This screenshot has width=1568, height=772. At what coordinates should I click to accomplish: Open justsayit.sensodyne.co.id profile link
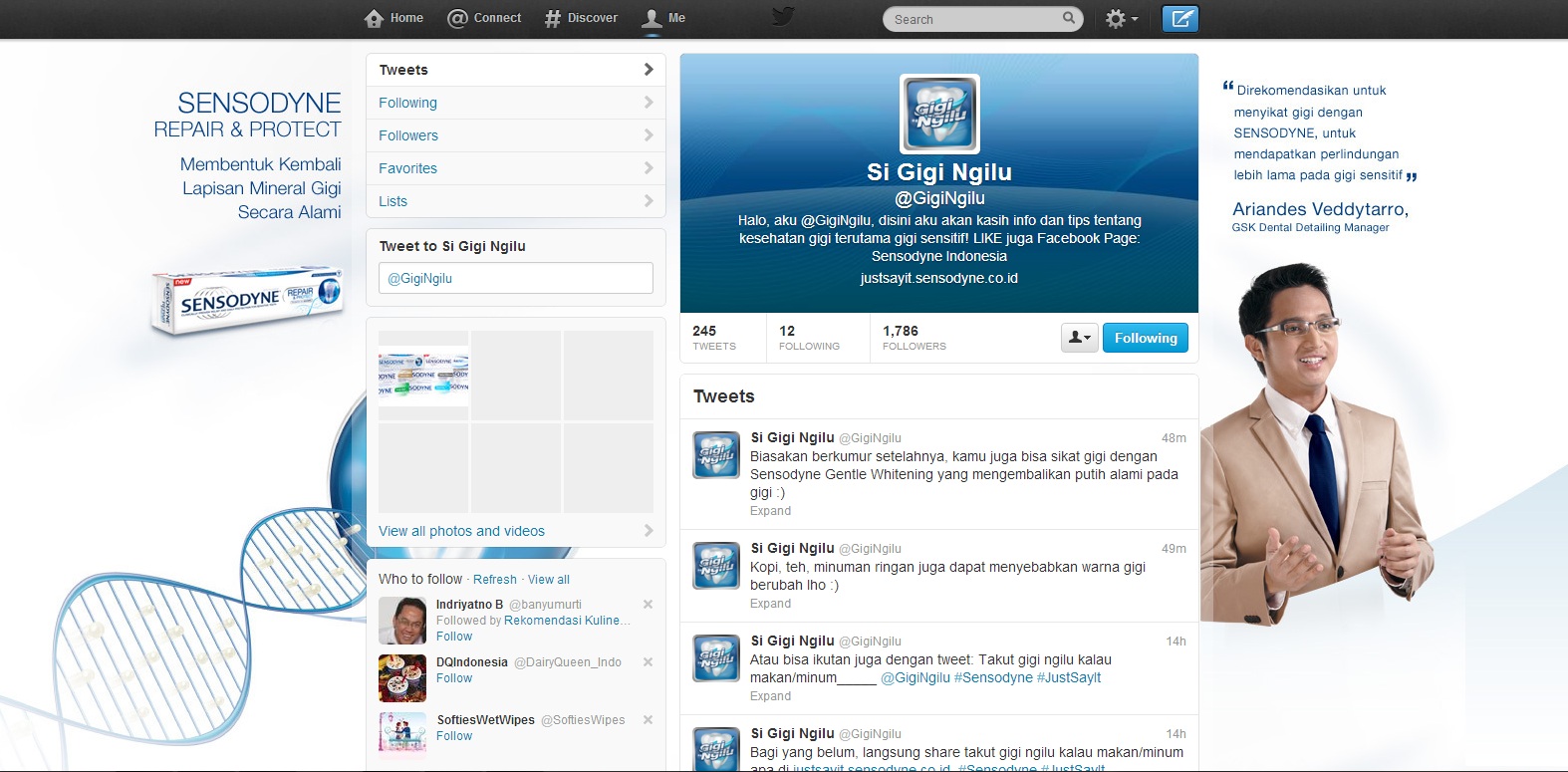939,278
